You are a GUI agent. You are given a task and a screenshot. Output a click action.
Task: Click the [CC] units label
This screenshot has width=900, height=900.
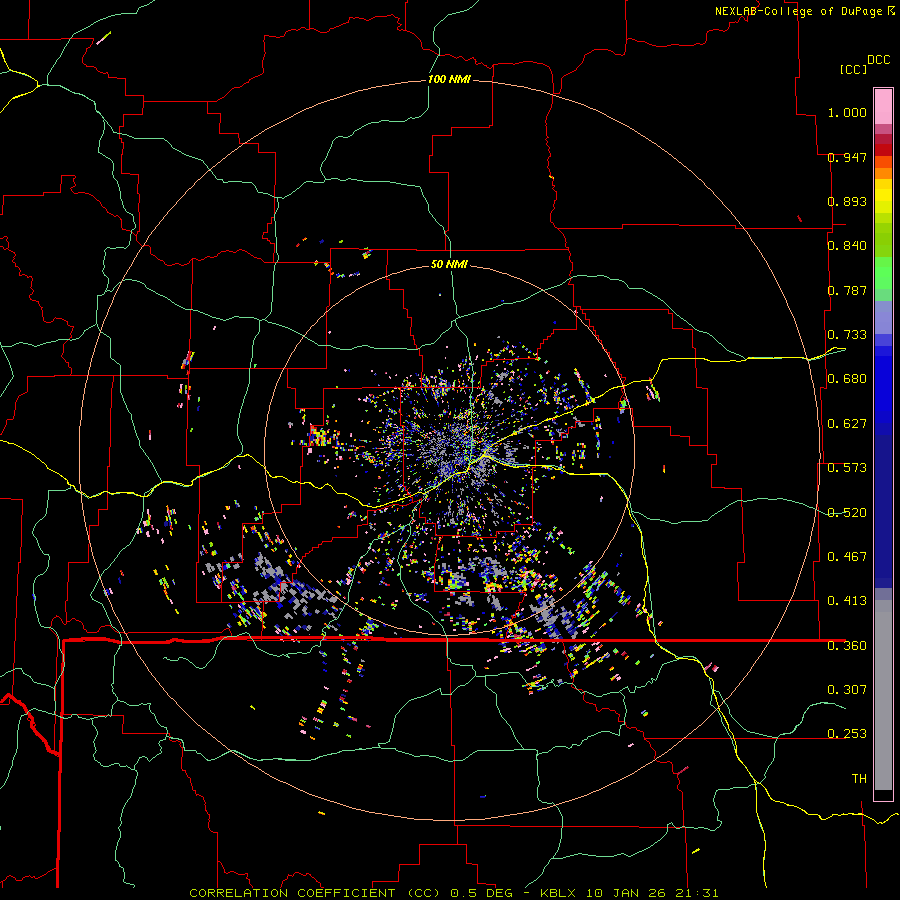(x=853, y=69)
